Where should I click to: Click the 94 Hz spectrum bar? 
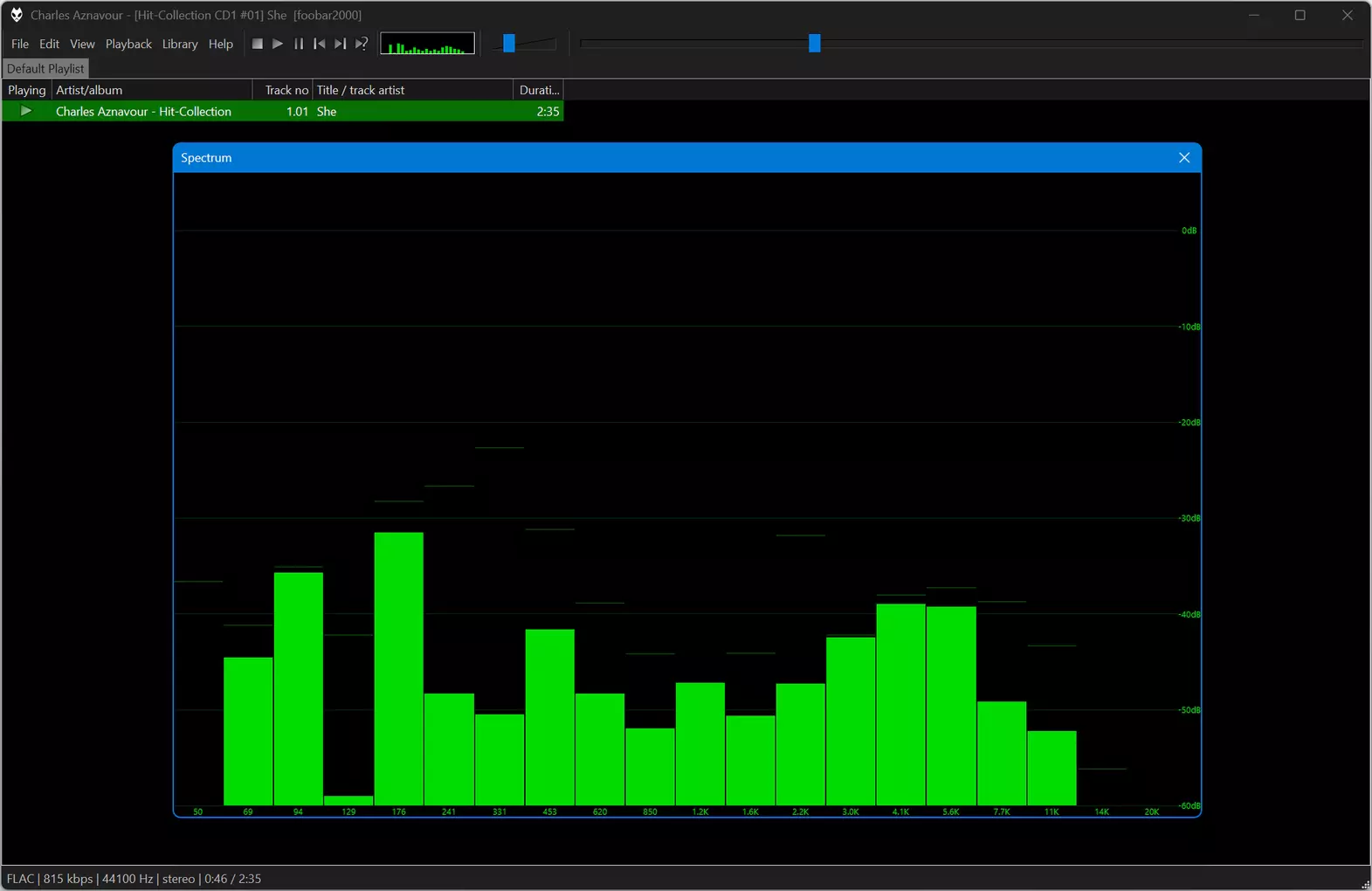coord(299,688)
